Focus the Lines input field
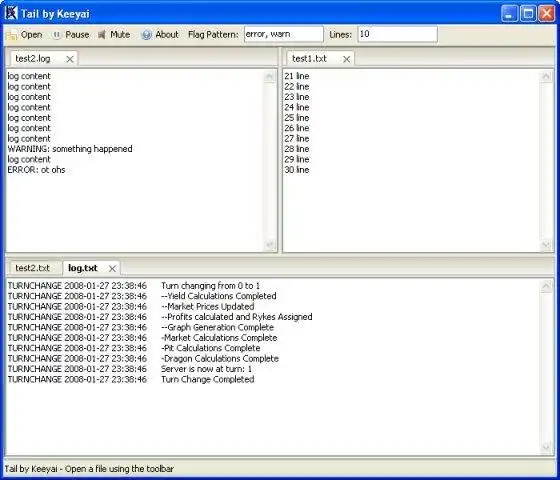The image size is (560, 480). tap(398, 34)
